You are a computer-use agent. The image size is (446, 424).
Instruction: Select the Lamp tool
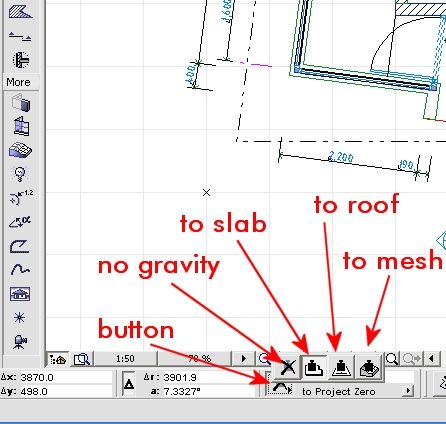(x=20, y=174)
